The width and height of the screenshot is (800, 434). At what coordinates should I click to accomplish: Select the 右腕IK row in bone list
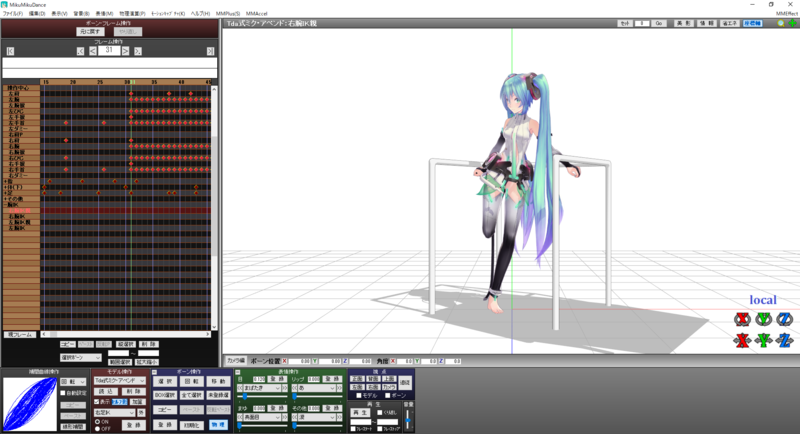click(20, 216)
